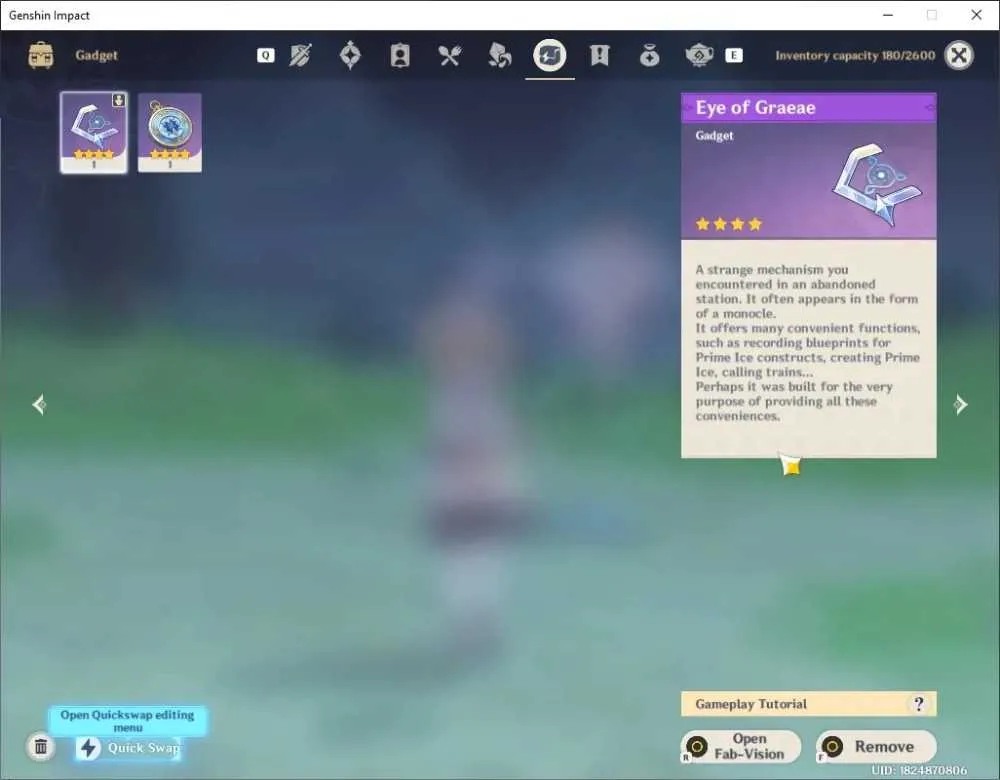Click the lightning bolt Quick Swap icon
The width and height of the screenshot is (1000, 780).
(x=89, y=748)
